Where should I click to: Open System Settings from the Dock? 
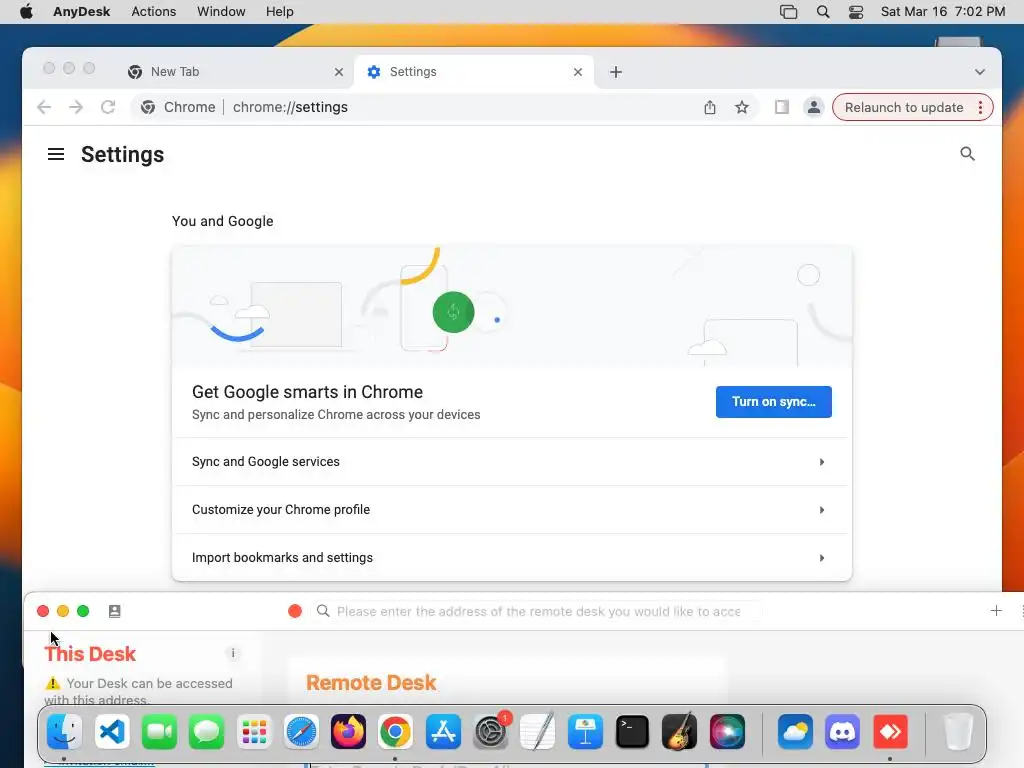pyautogui.click(x=490, y=731)
